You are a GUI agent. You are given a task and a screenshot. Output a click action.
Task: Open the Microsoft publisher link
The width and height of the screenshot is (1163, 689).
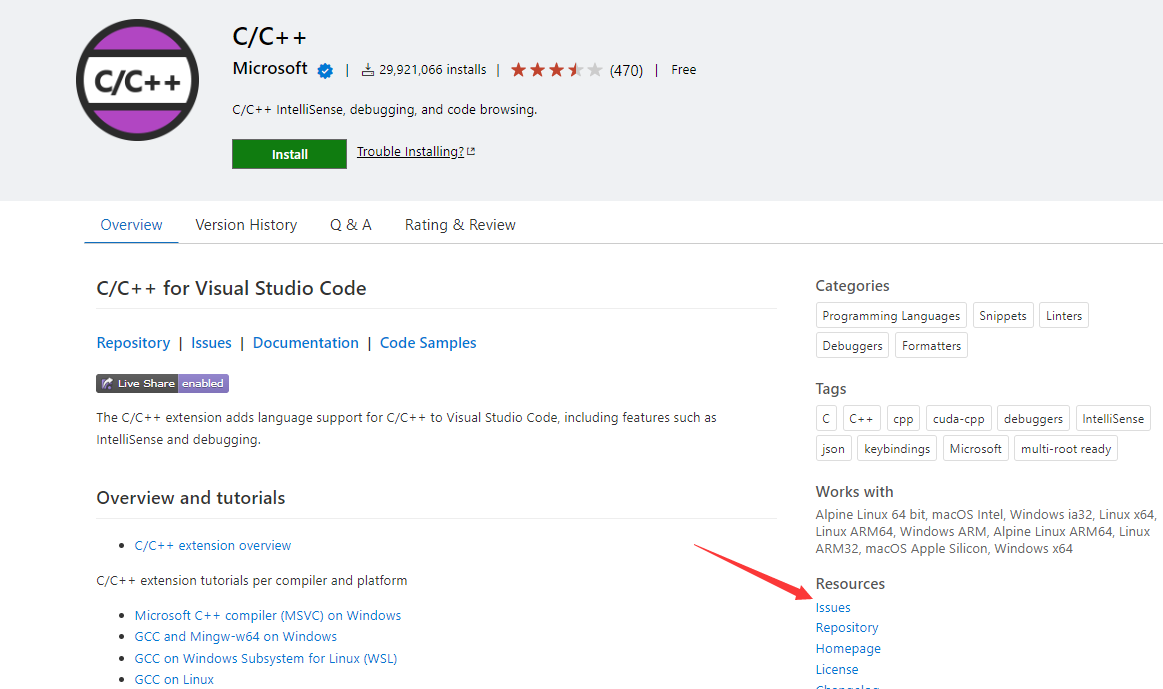(x=270, y=68)
